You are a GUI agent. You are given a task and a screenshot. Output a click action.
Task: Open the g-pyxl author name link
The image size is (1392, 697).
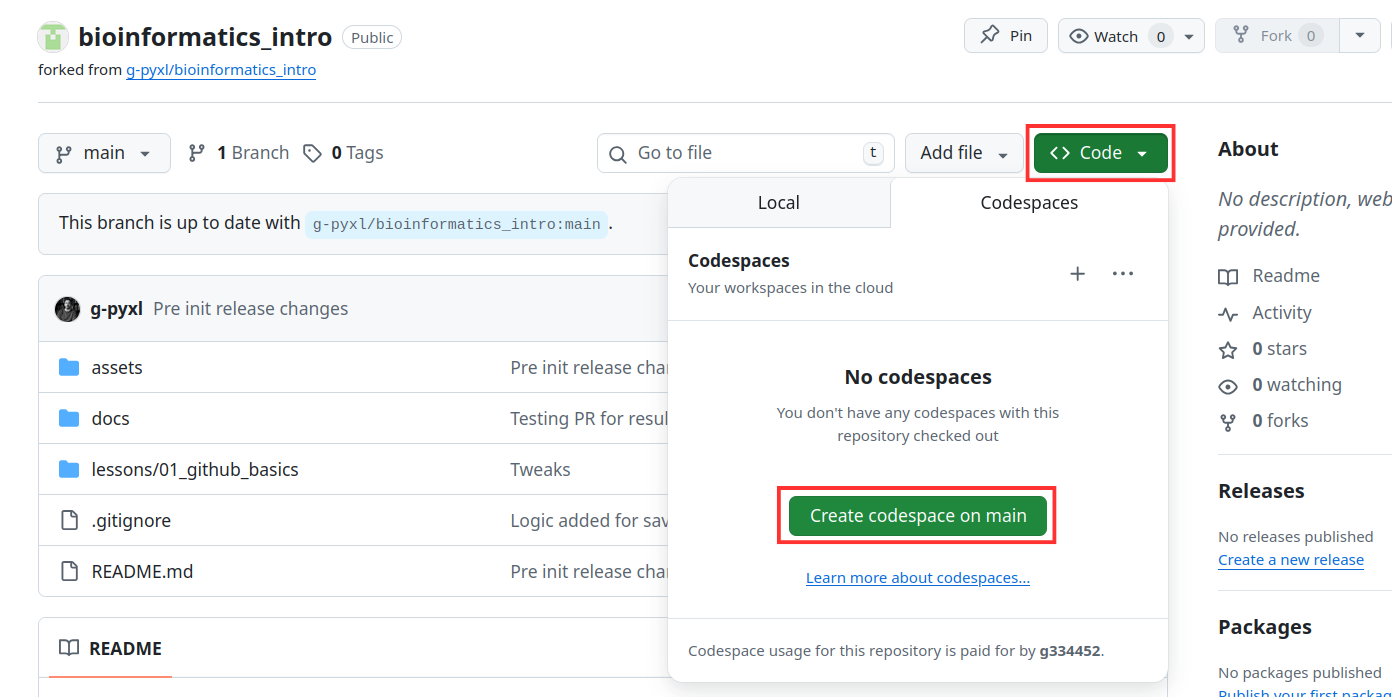pyautogui.click(x=116, y=309)
